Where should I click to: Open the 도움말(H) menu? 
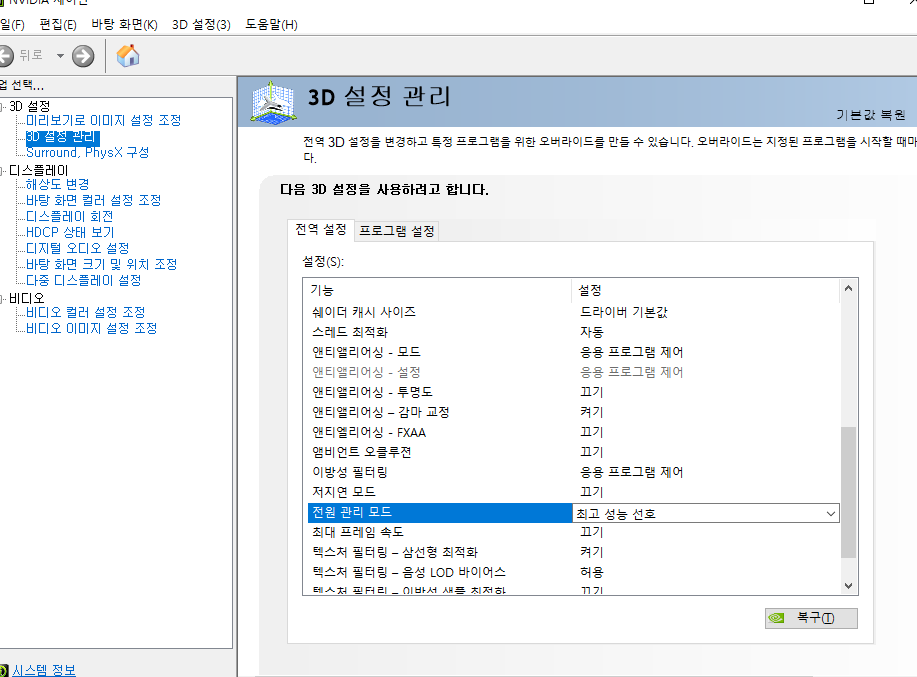271,25
